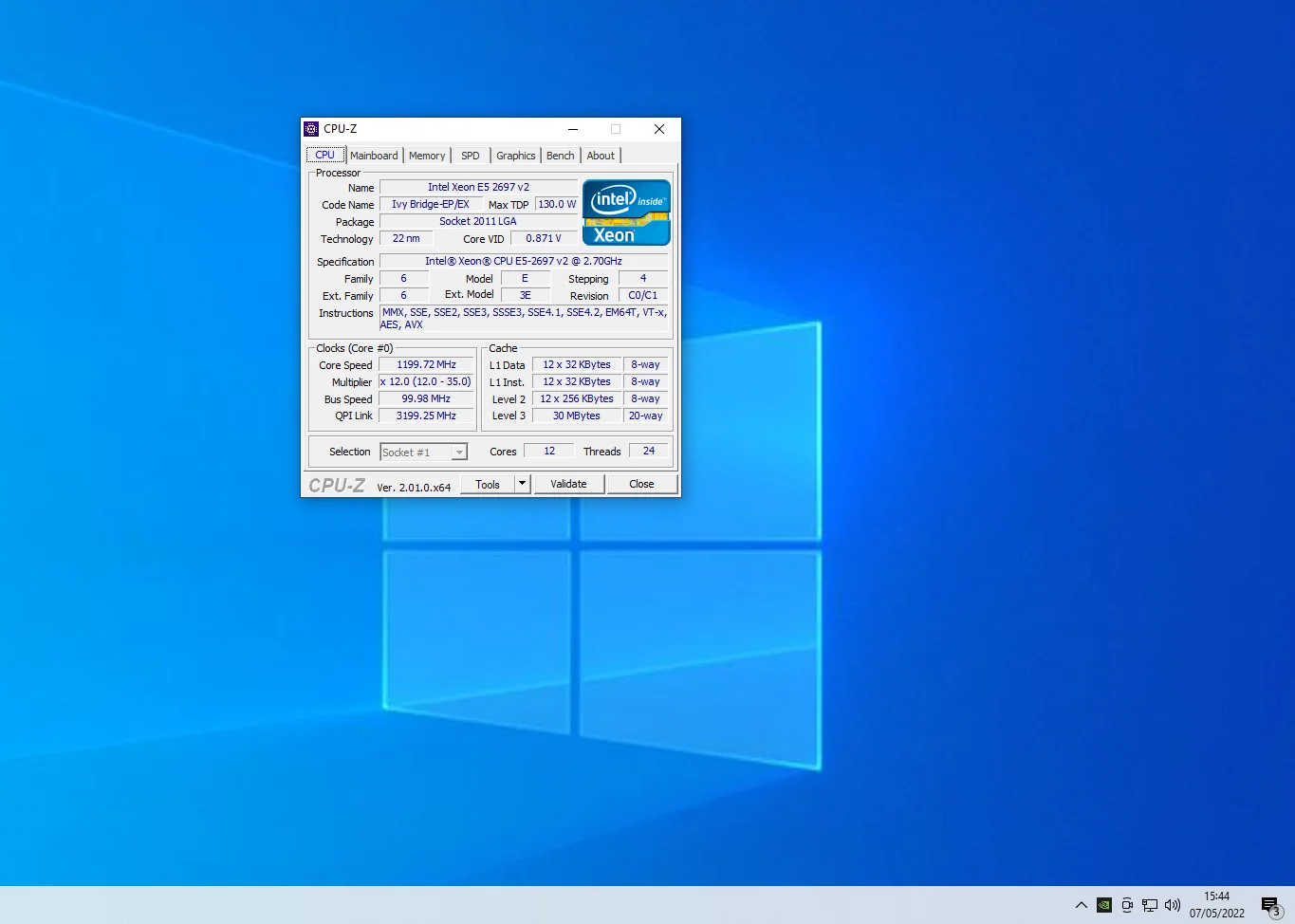
Task: Go to the Bench tab
Action: tap(560, 156)
